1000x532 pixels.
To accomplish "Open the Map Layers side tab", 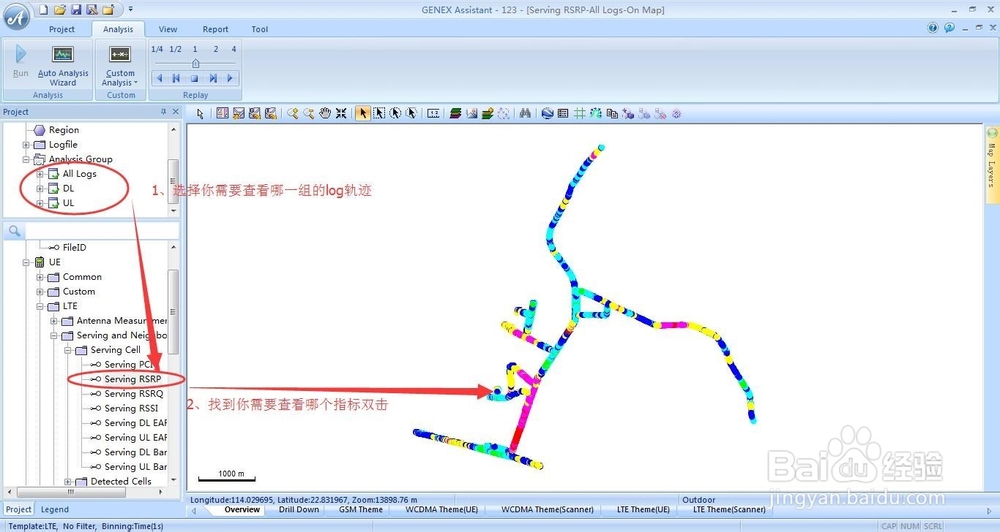I will (992, 165).
